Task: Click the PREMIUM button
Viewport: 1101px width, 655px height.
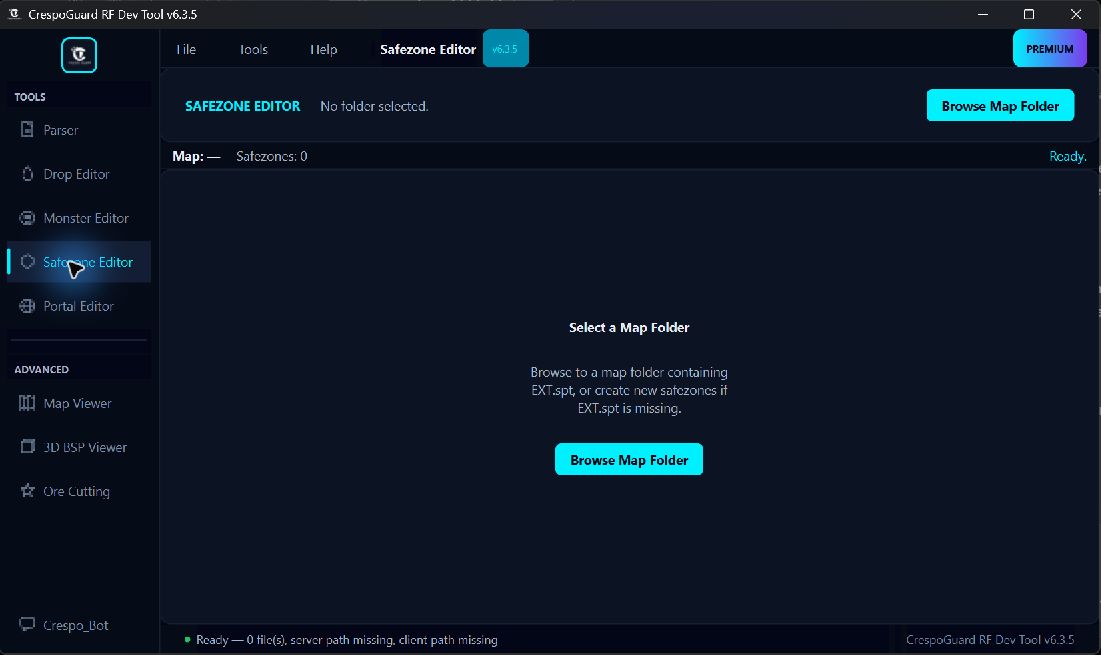Action: click(1050, 48)
